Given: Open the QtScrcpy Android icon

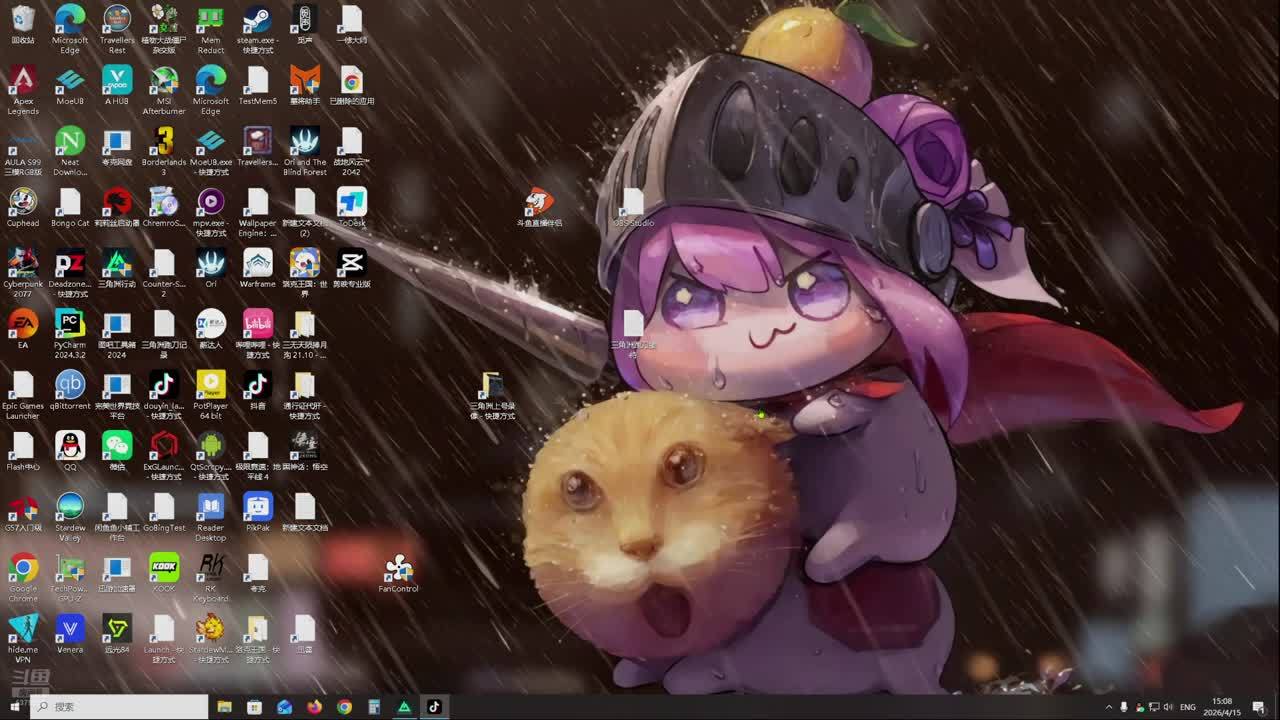Looking at the screenshot, I should [x=210, y=446].
